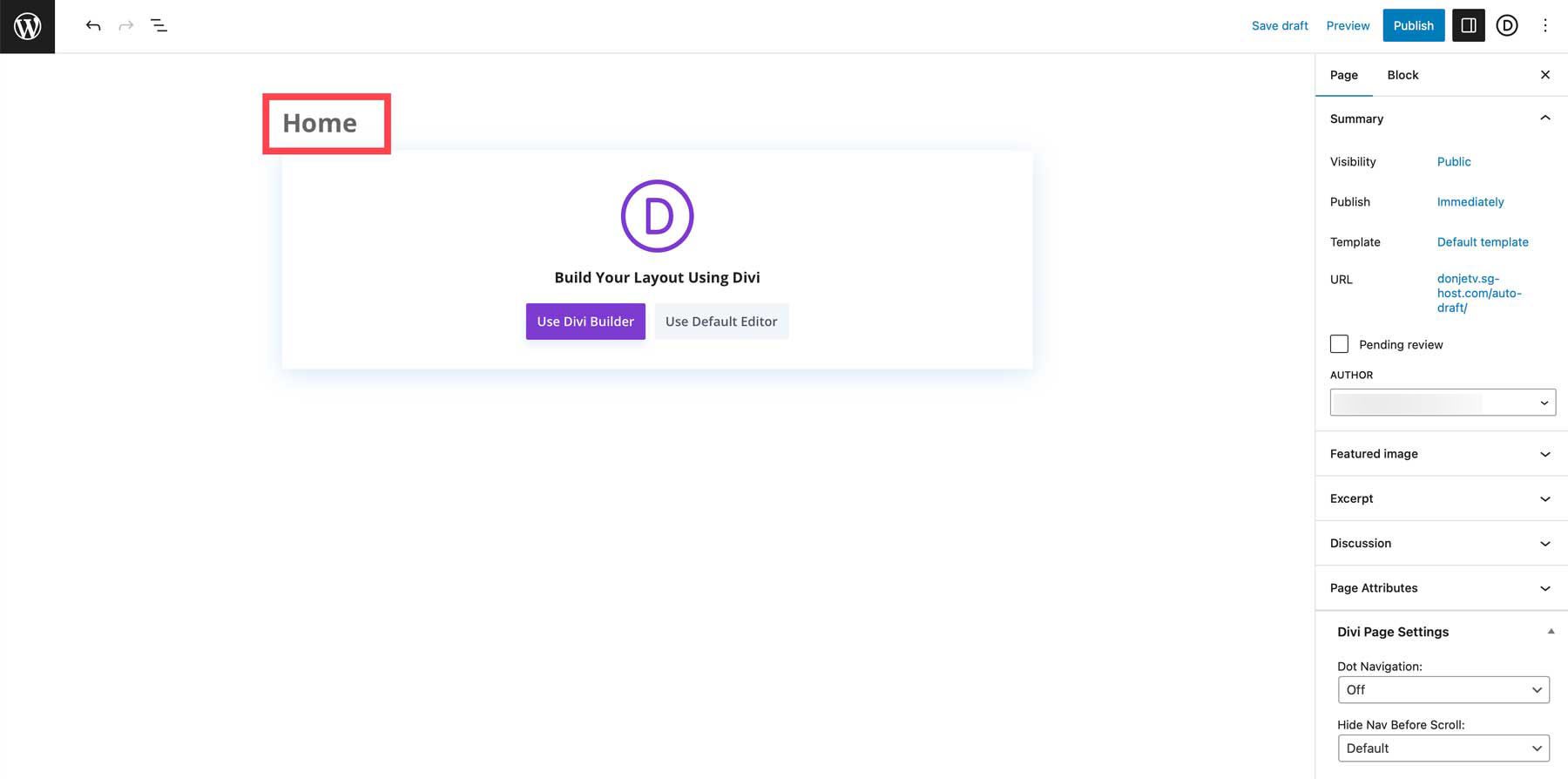This screenshot has height=779, width=1568.
Task: Change visibility from Public
Action: coord(1454,162)
